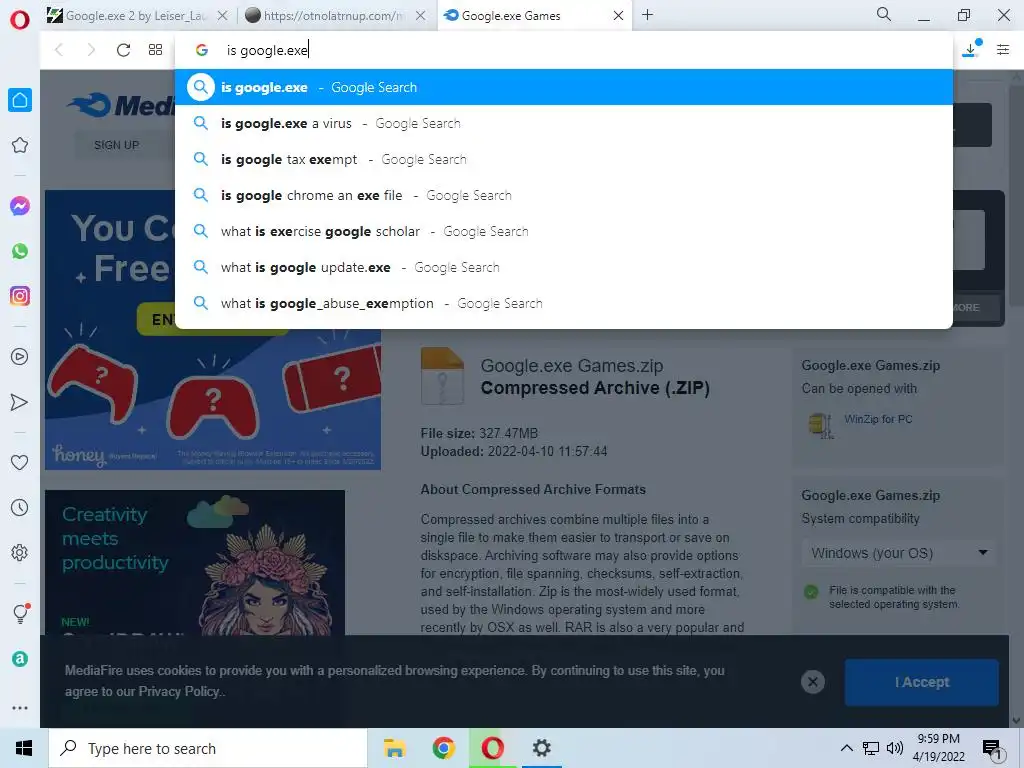
Task: Select 'is google tax exempt' suggestion
Action: pyautogui.click(x=564, y=159)
